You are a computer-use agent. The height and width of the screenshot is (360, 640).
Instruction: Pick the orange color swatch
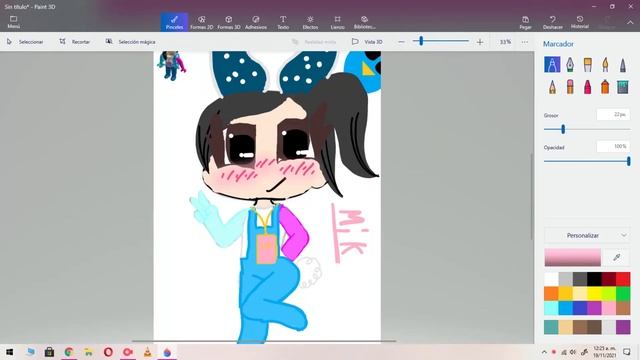[x=551, y=293]
